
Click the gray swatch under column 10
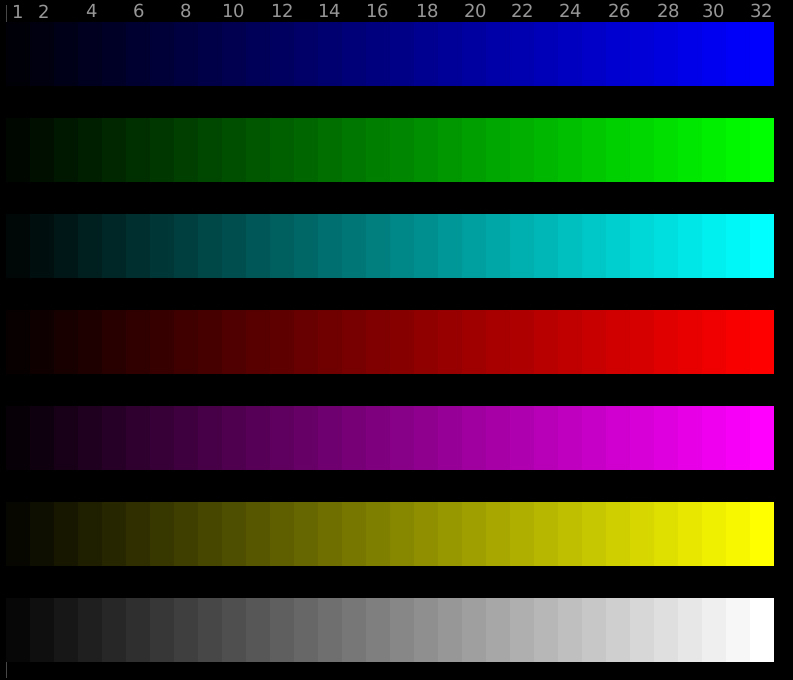click(234, 630)
